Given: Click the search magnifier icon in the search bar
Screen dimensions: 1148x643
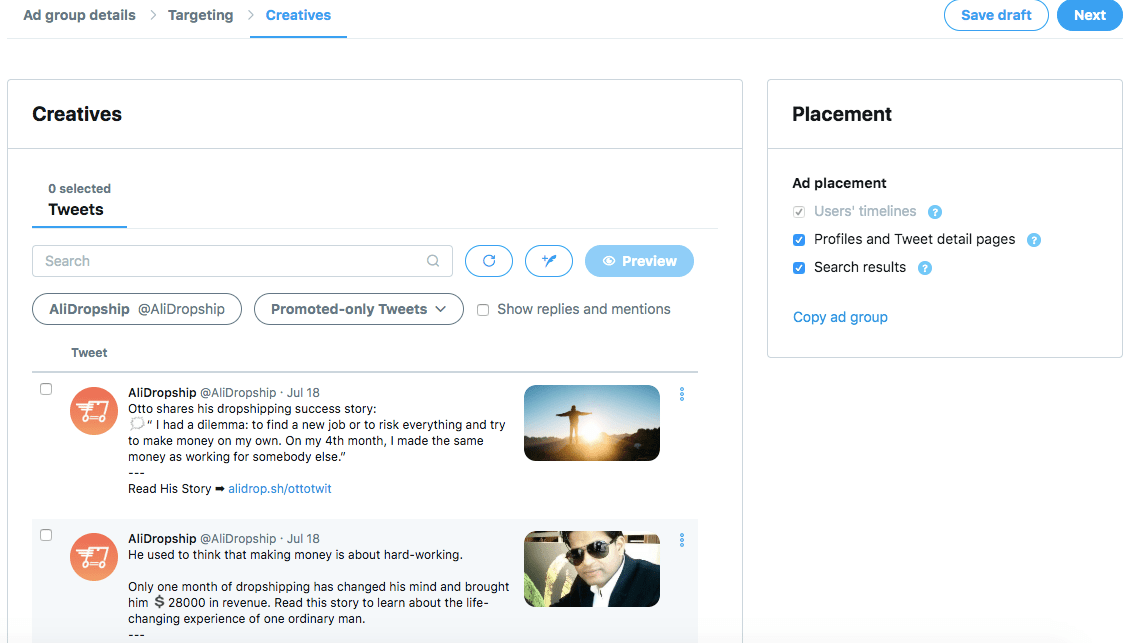Looking at the screenshot, I should pos(433,260).
